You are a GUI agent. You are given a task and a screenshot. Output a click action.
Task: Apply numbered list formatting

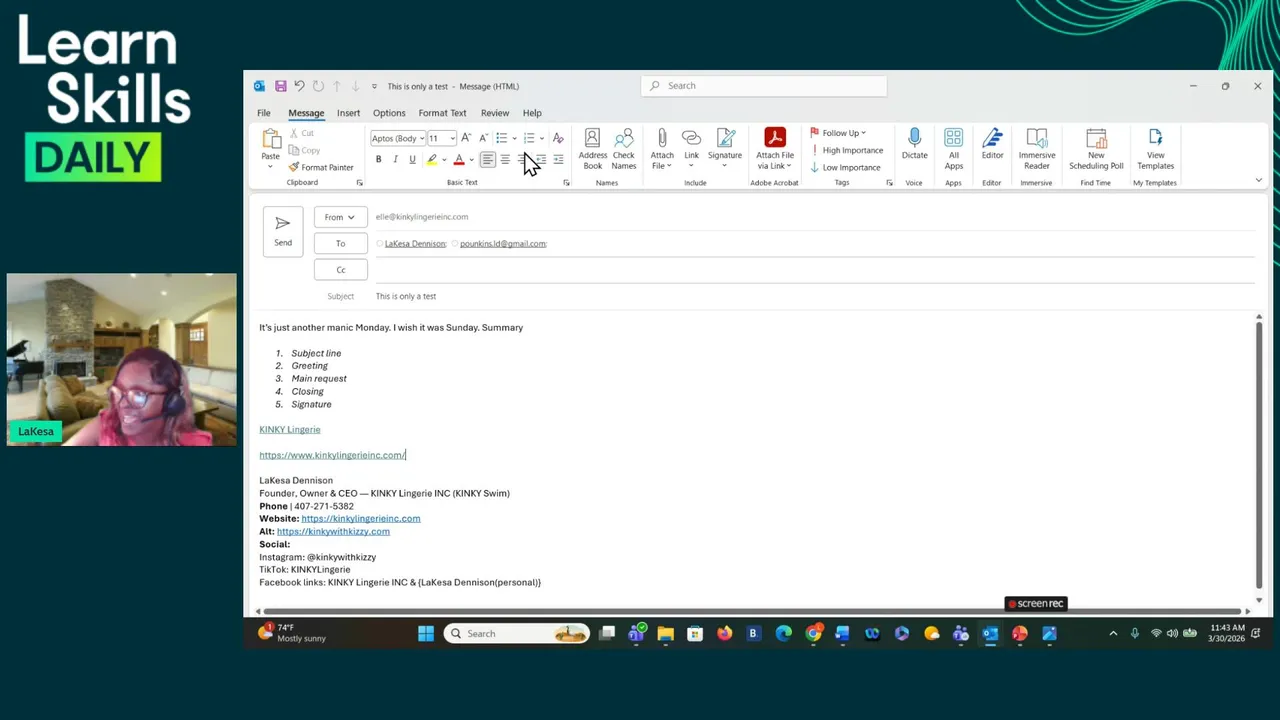pyautogui.click(x=529, y=138)
